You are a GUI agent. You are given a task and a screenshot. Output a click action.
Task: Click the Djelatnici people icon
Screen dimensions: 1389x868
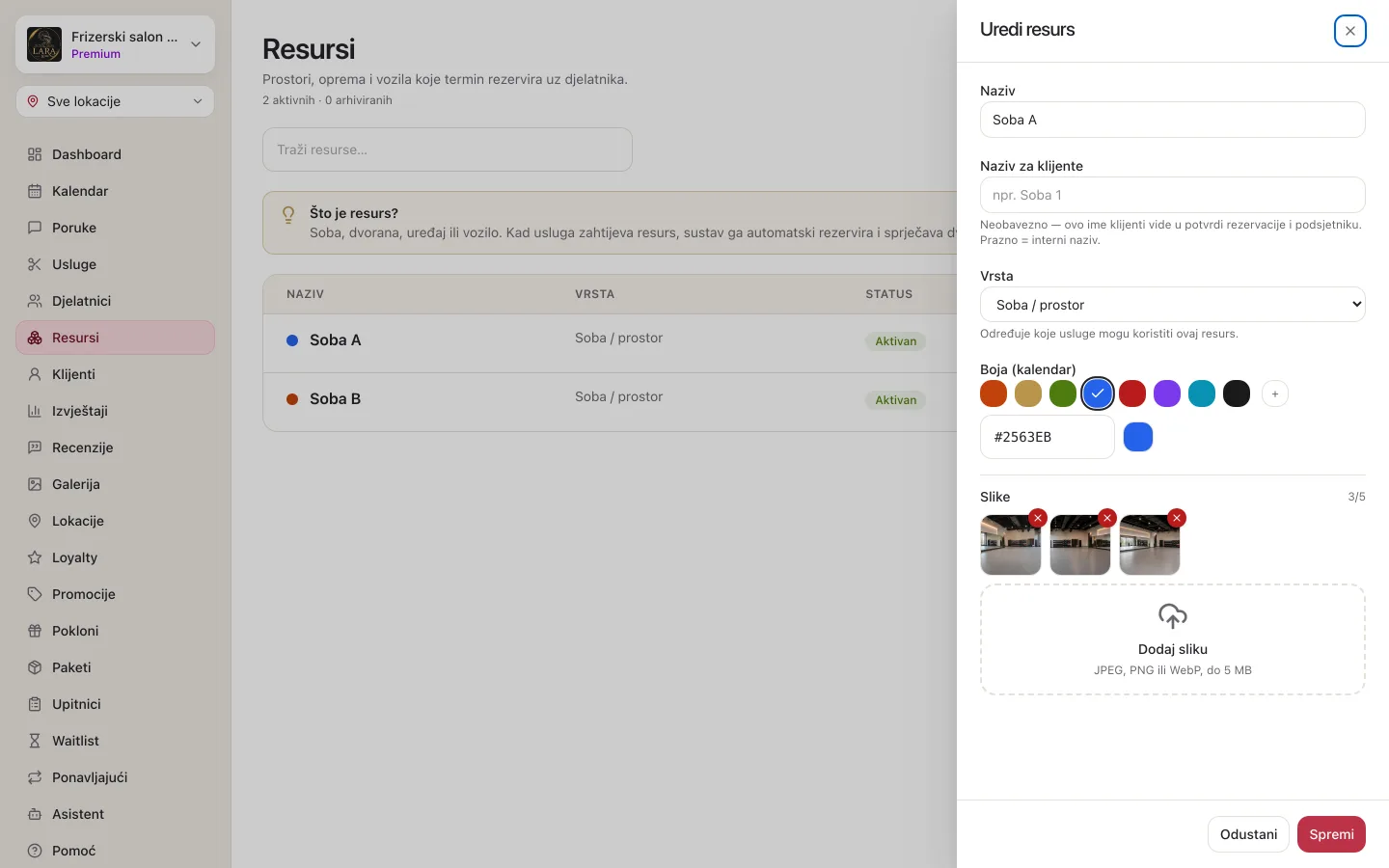click(x=35, y=301)
